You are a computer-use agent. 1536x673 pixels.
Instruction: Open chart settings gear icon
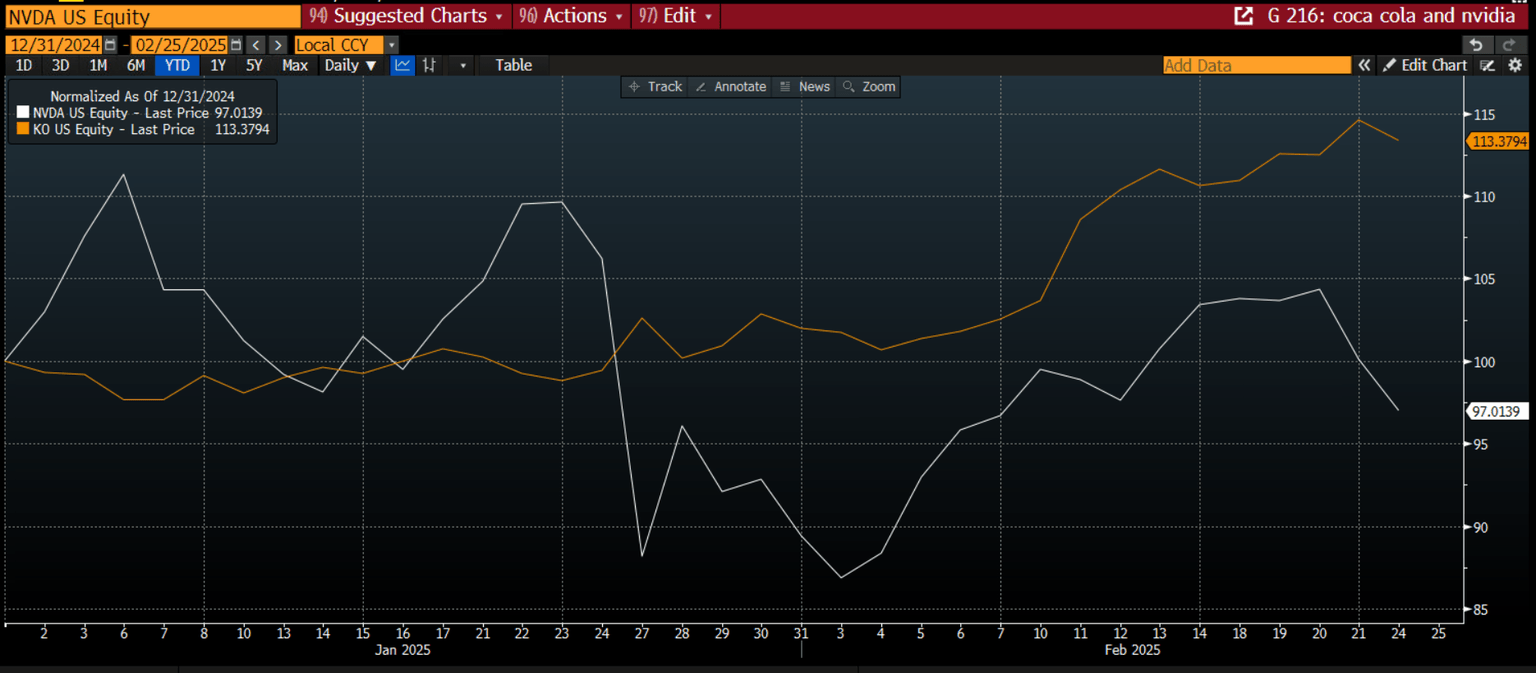point(1515,65)
